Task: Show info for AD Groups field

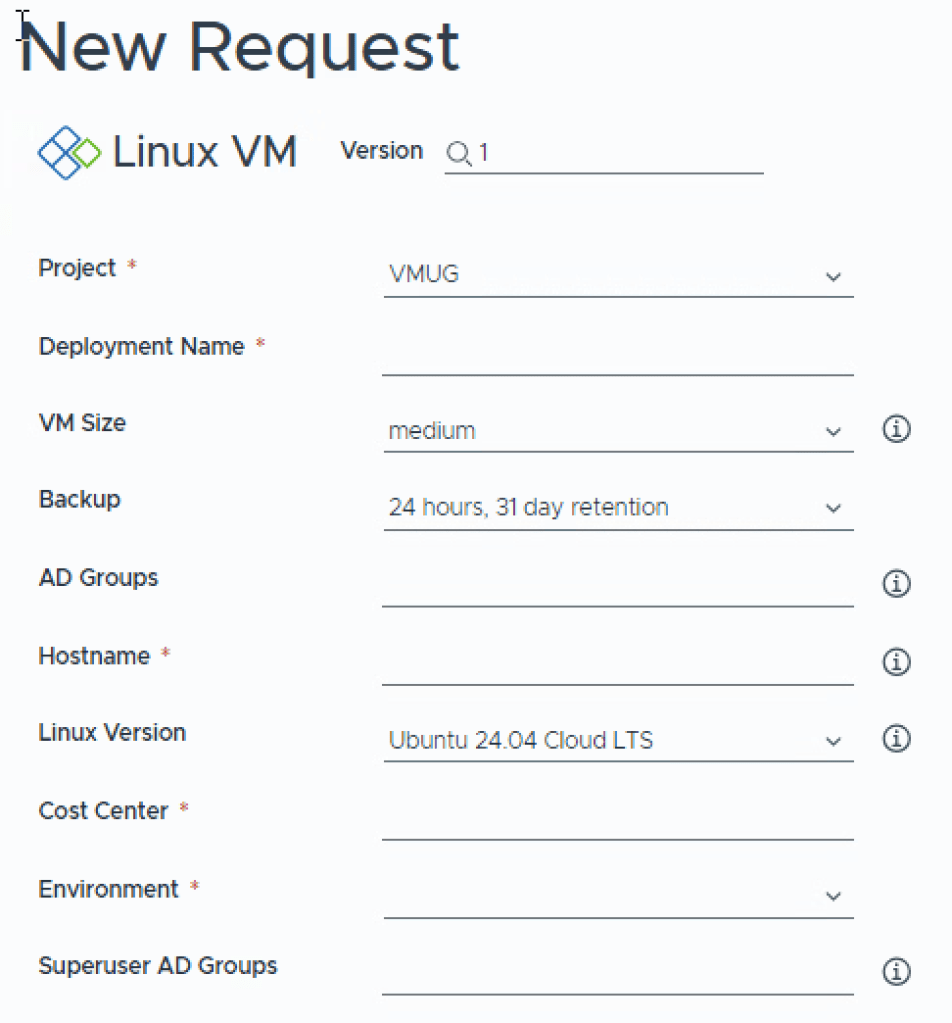Action: pos(896,584)
